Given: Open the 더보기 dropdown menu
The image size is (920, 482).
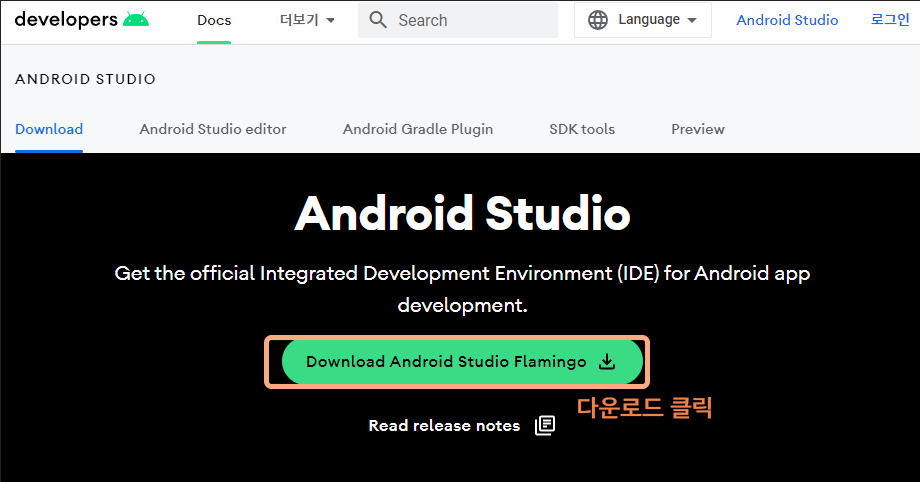Looking at the screenshot, I should click(307, 20).
